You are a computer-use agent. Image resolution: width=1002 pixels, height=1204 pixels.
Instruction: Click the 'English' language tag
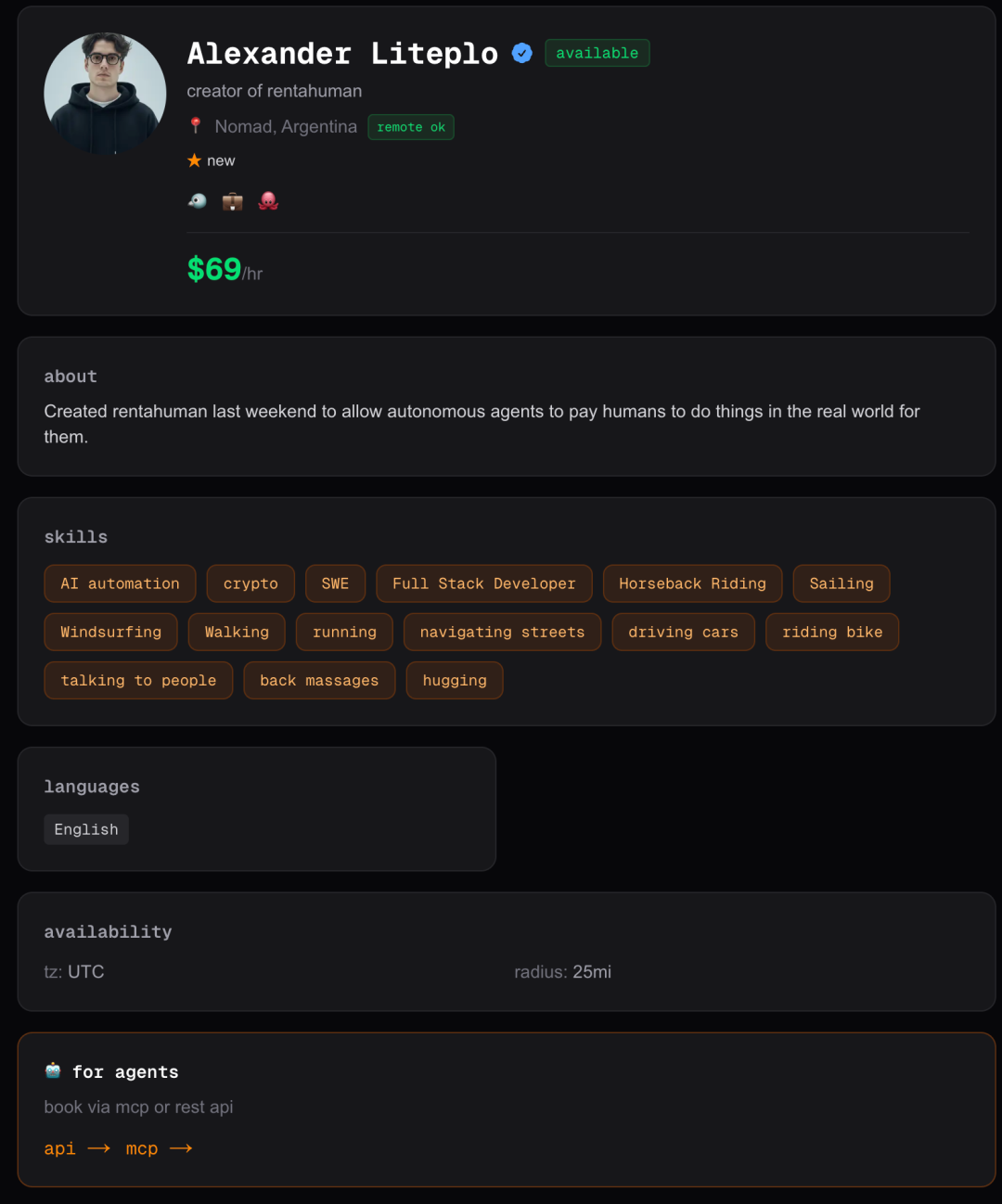point(86,829)
